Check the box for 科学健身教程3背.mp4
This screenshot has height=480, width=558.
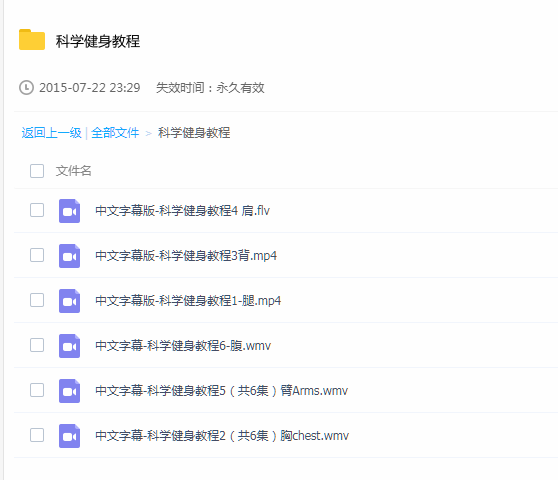tap(37, 255)
